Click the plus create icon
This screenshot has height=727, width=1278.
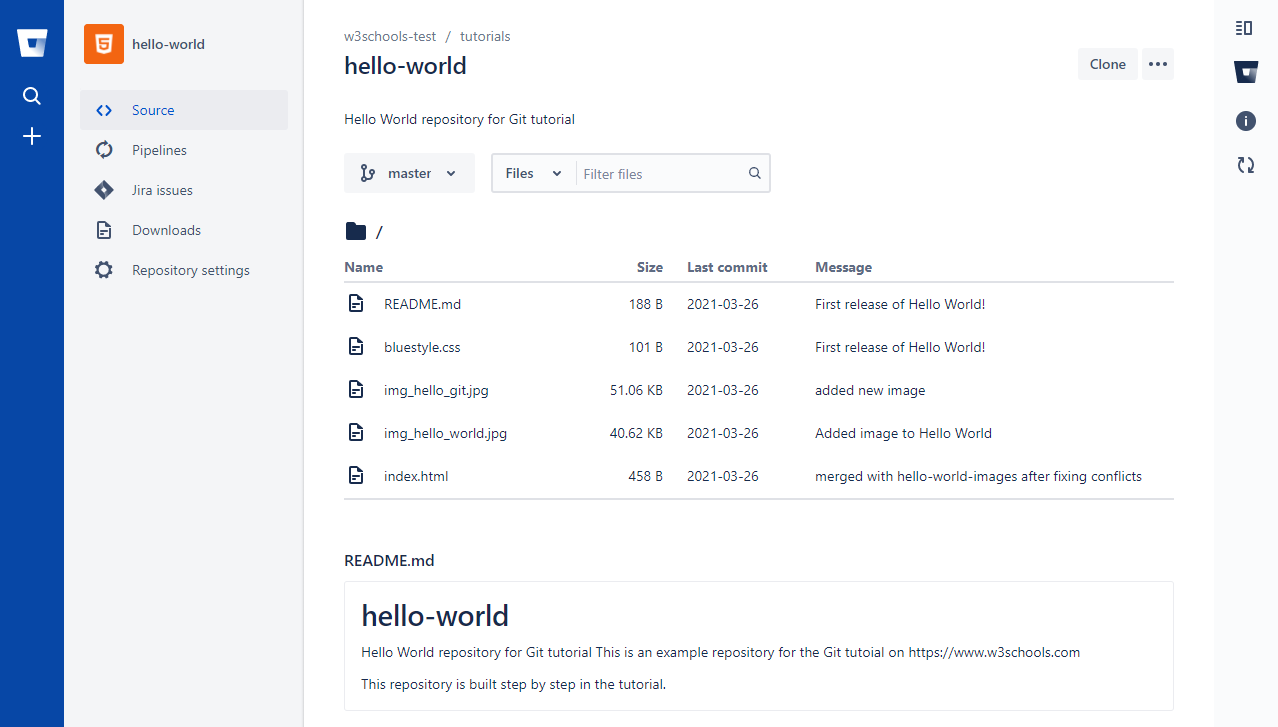point(32,136)
